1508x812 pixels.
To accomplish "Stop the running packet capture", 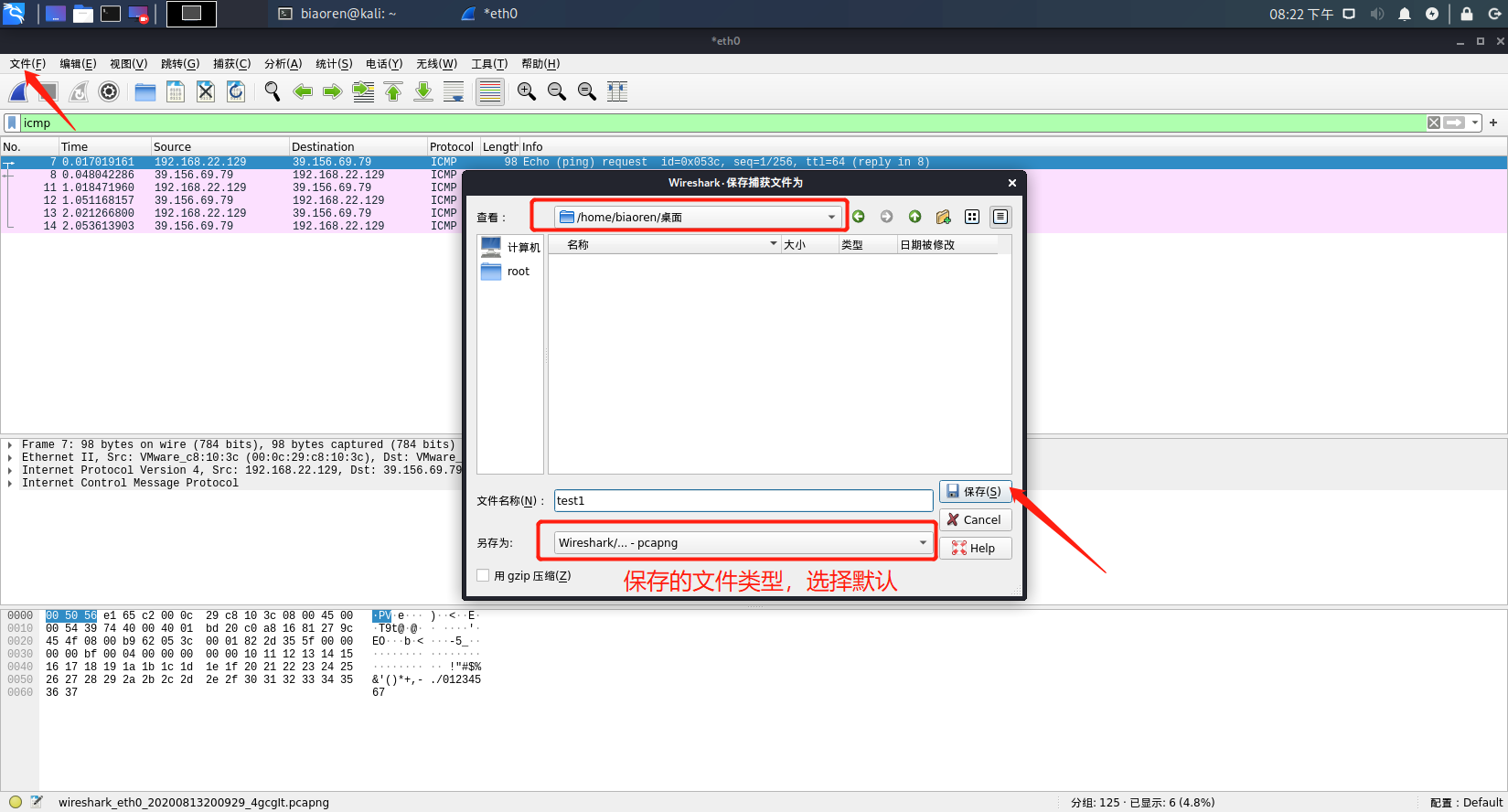I will [x=48, y=91].
